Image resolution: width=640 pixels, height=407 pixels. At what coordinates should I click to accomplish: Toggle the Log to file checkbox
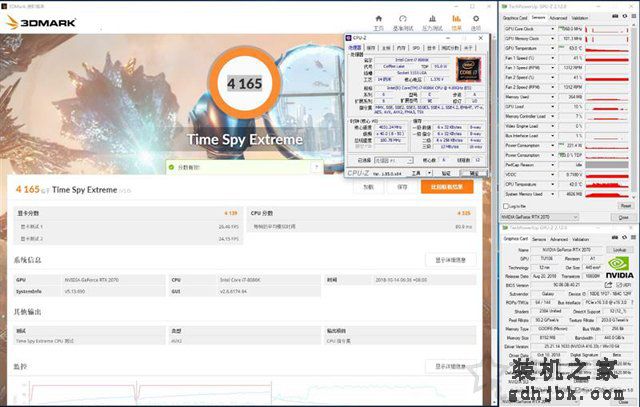[506, 206]
